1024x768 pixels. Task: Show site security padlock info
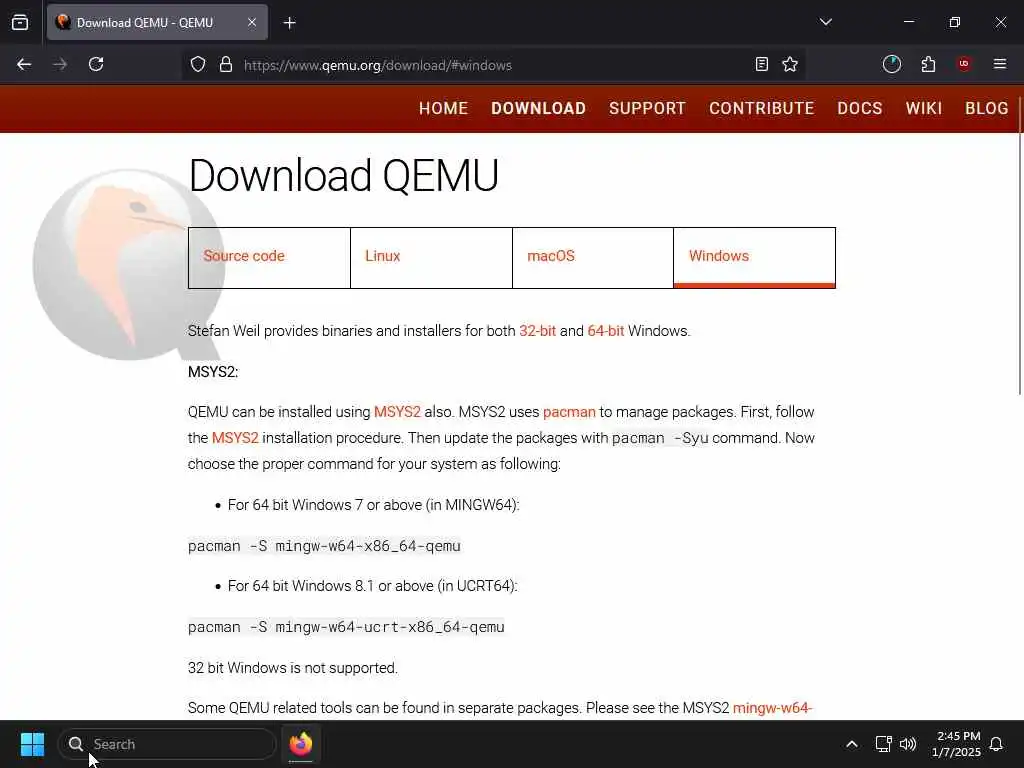[226, 64]
